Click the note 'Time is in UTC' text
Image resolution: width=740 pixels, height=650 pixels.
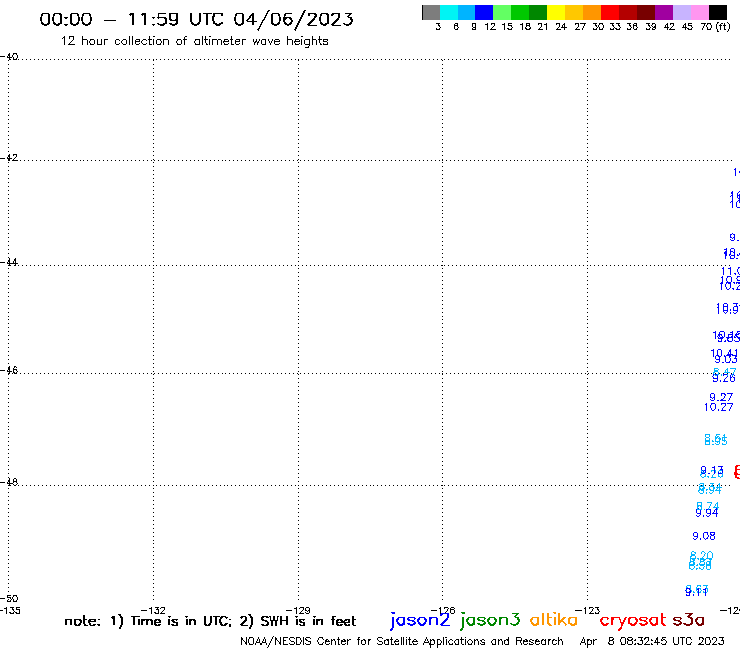click(181, 621)
